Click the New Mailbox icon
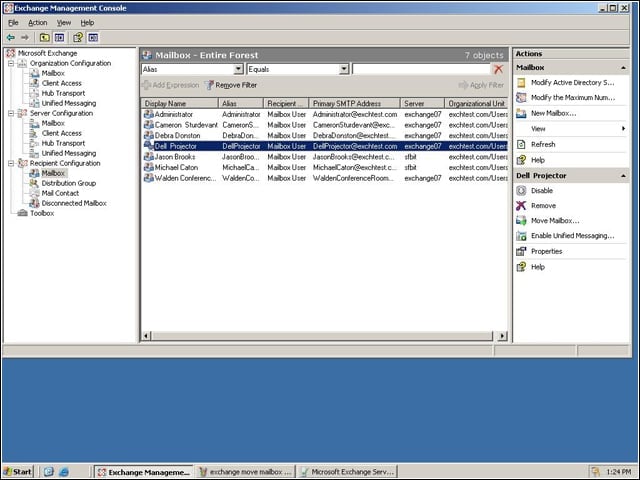640x480 pixels. click(x=521, y=113)
